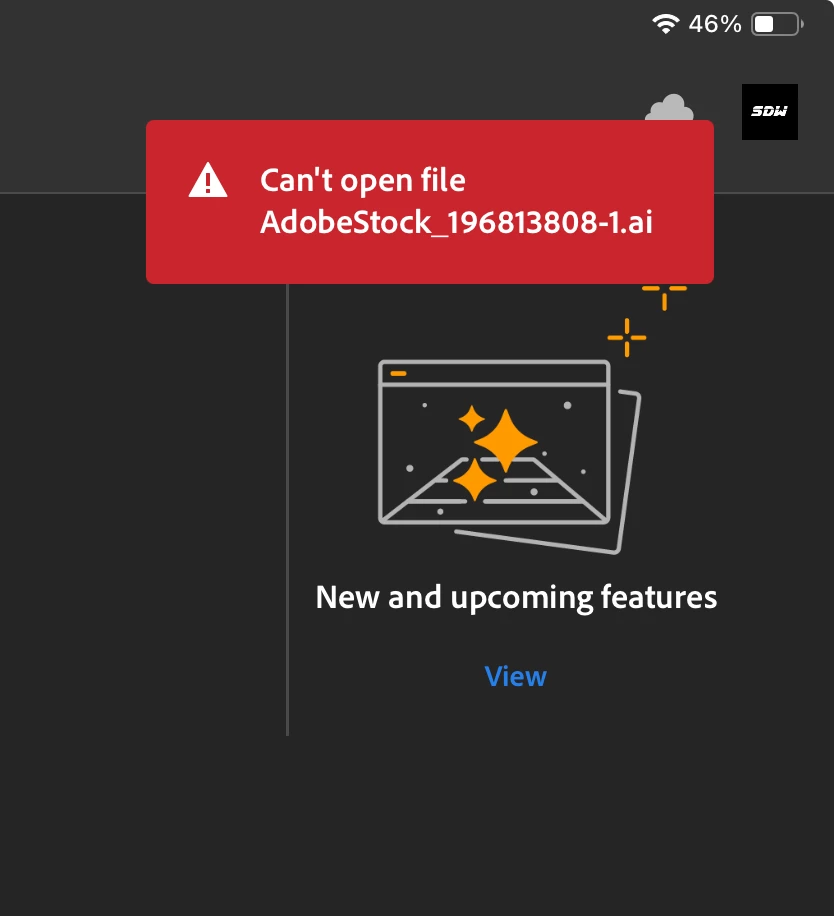Tap the Wi-Fi status icon
This screenshot has height=916, width=834.
tap(665, 24)
